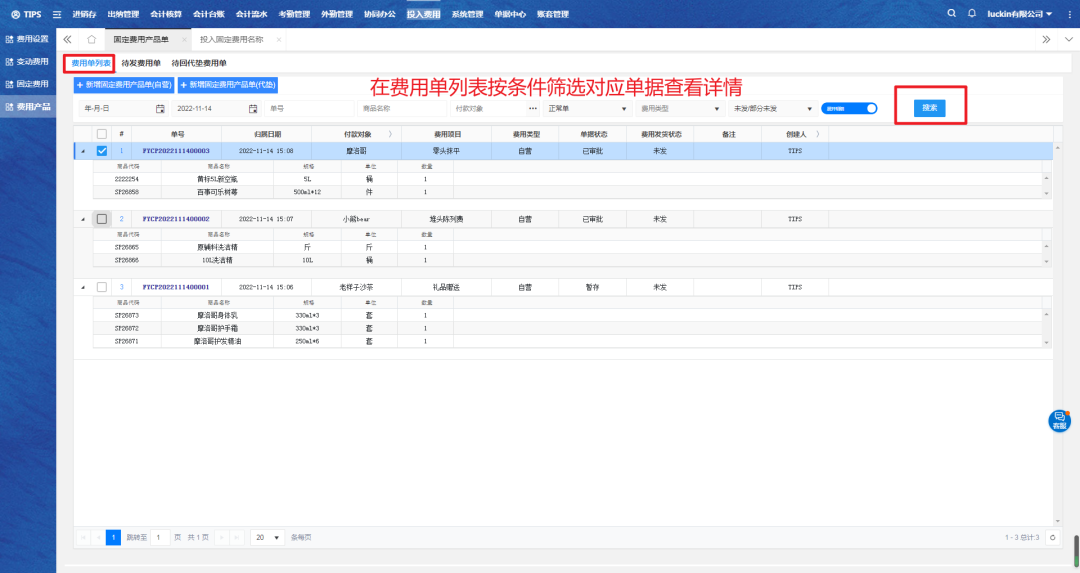Image resolution: width=1080 pixels, height=573 pixels.
Task: Click the search magnifier icon in header
Action: 952,14
